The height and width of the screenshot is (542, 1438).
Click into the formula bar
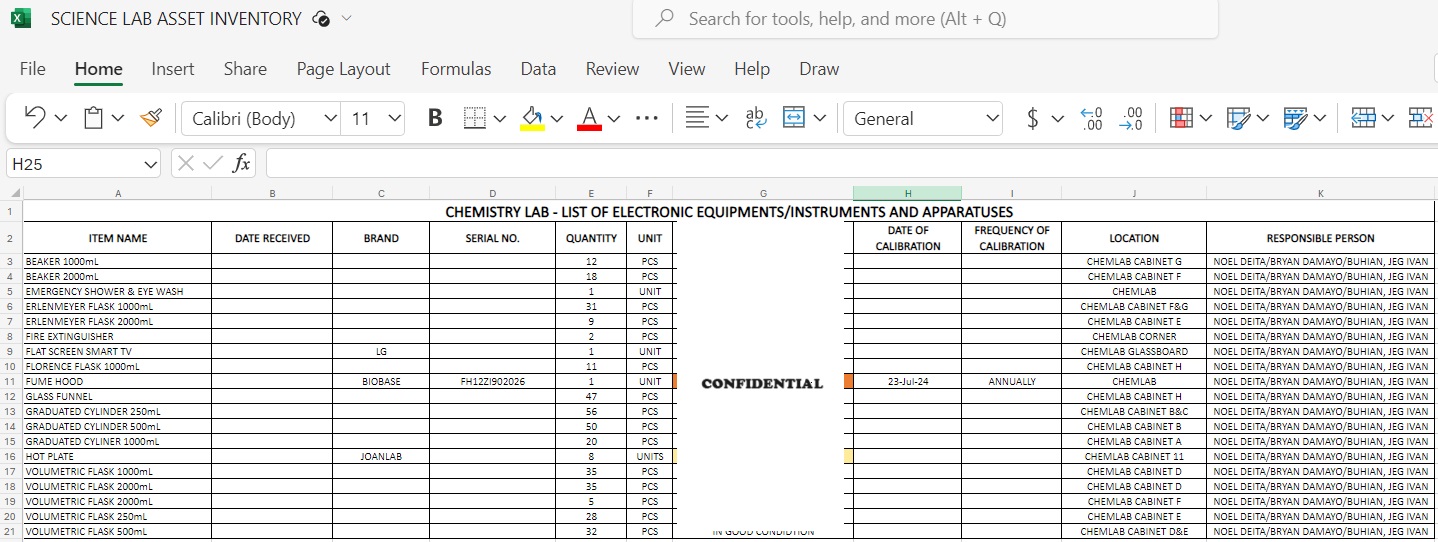click(851, 163)
